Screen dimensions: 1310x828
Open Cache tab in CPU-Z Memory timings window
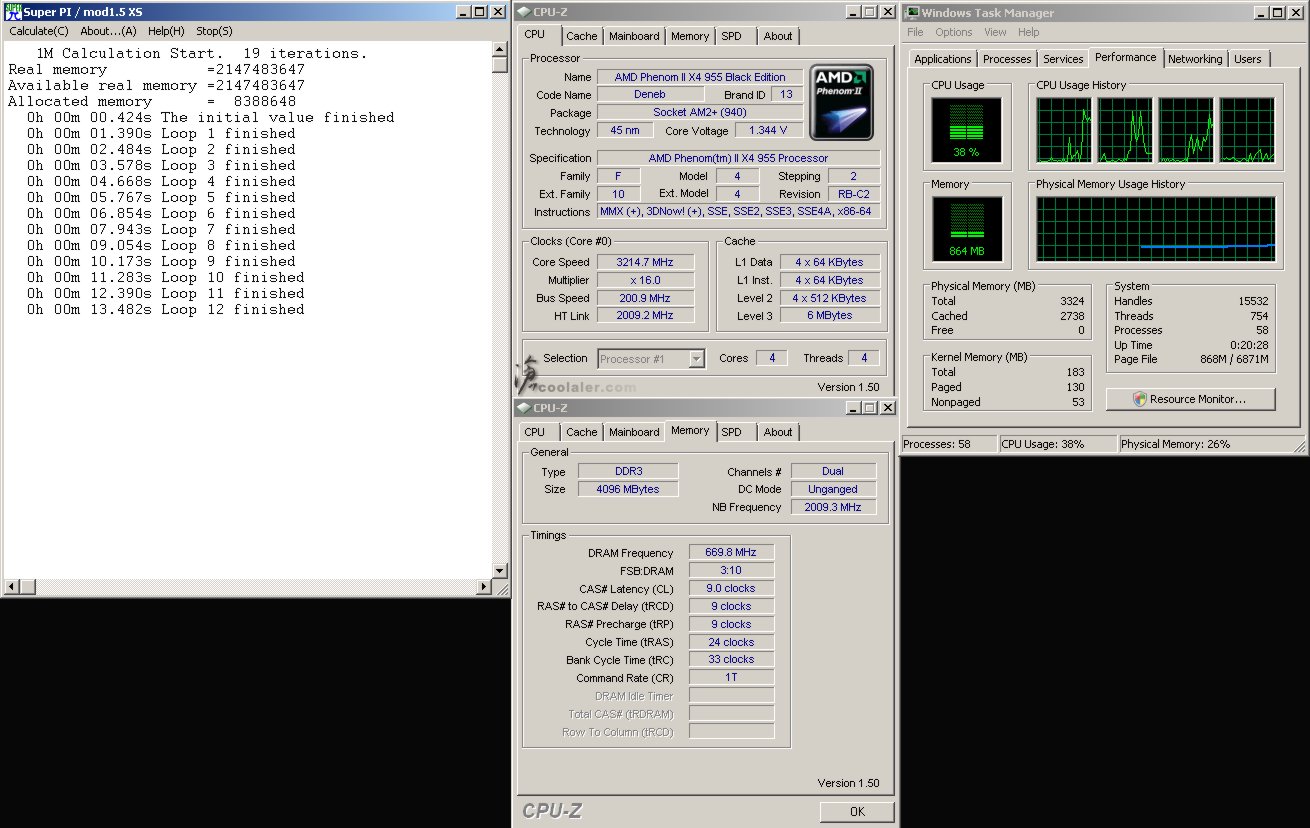coord(582,432)
